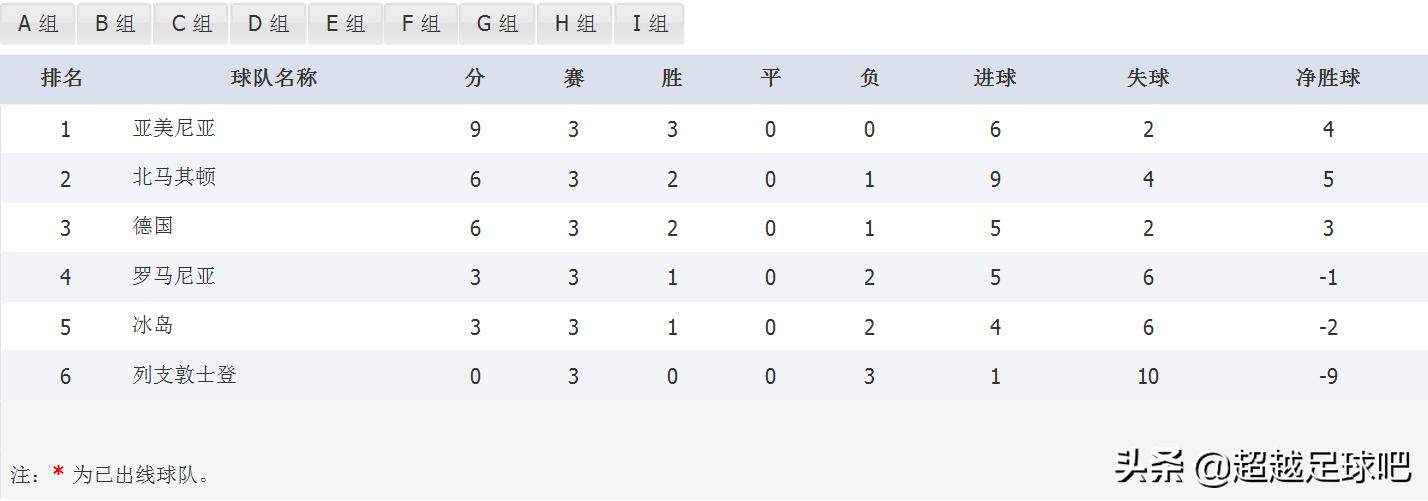Select the H组 group tab
Screen dimensions: 1428x501
tap(575, 24)
